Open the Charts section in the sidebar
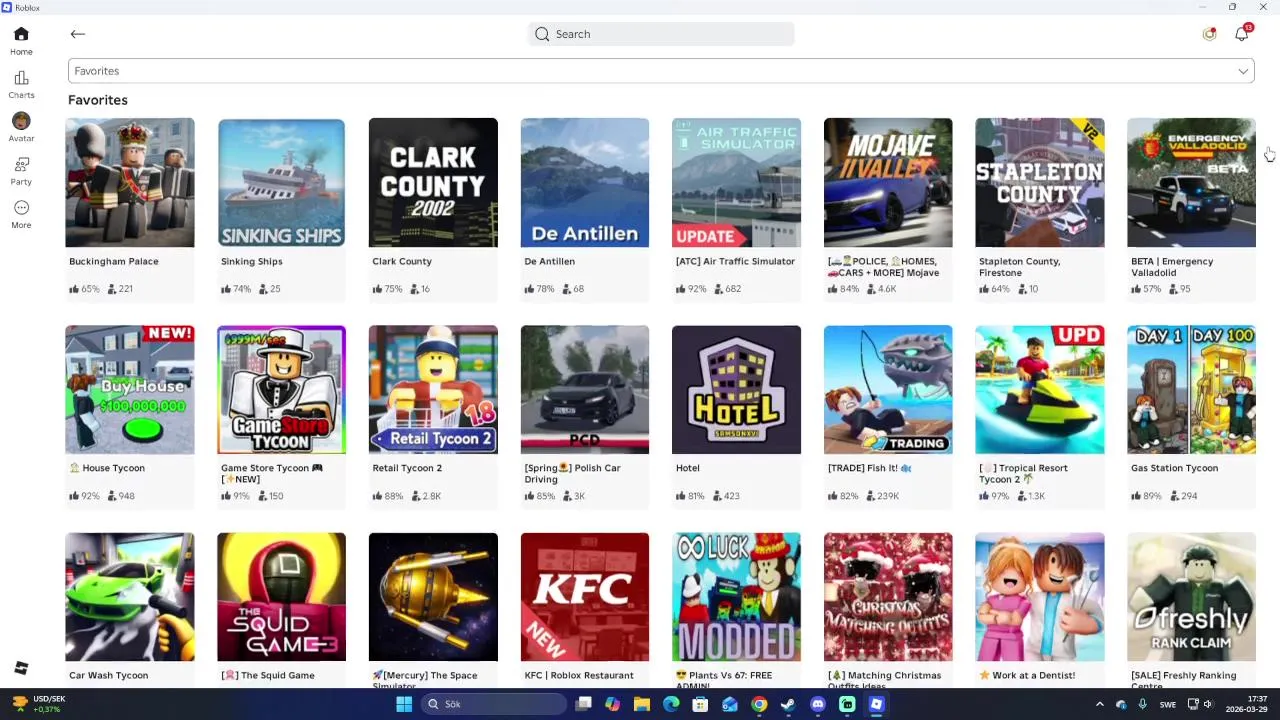1280x720 pixels. tap(21, 85)
